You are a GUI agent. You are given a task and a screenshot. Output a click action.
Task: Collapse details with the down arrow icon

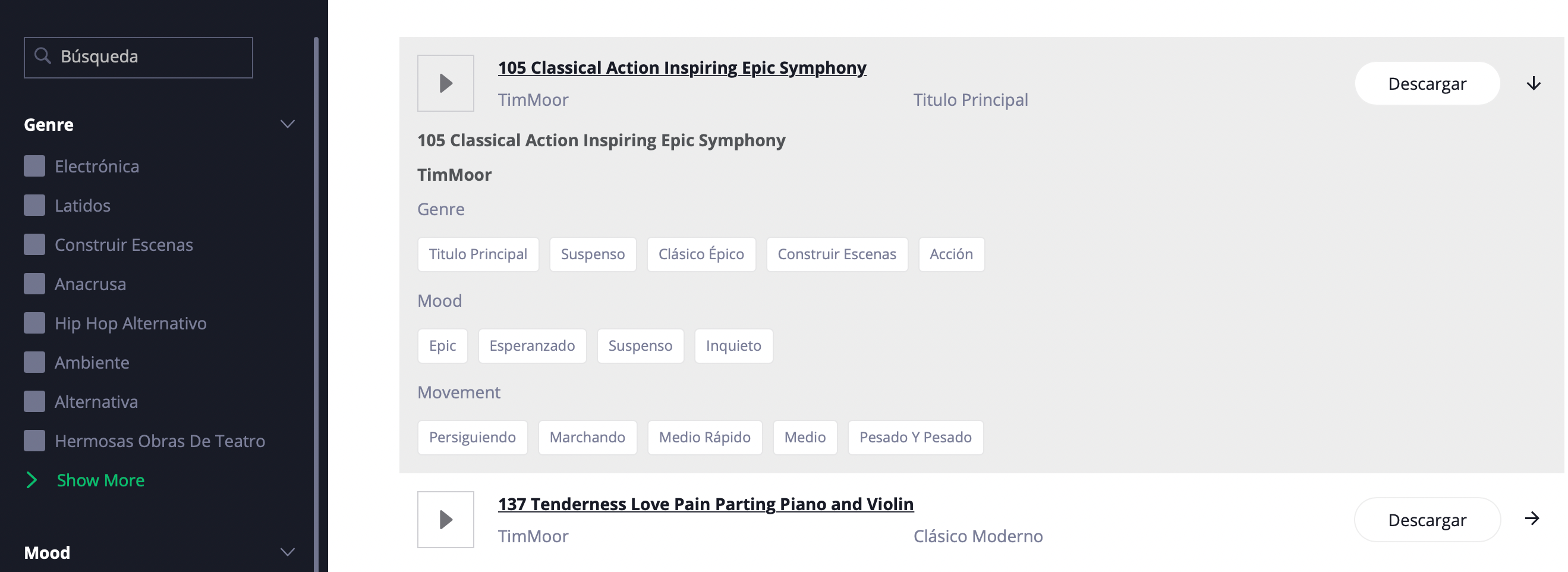tap(1534, 83)
